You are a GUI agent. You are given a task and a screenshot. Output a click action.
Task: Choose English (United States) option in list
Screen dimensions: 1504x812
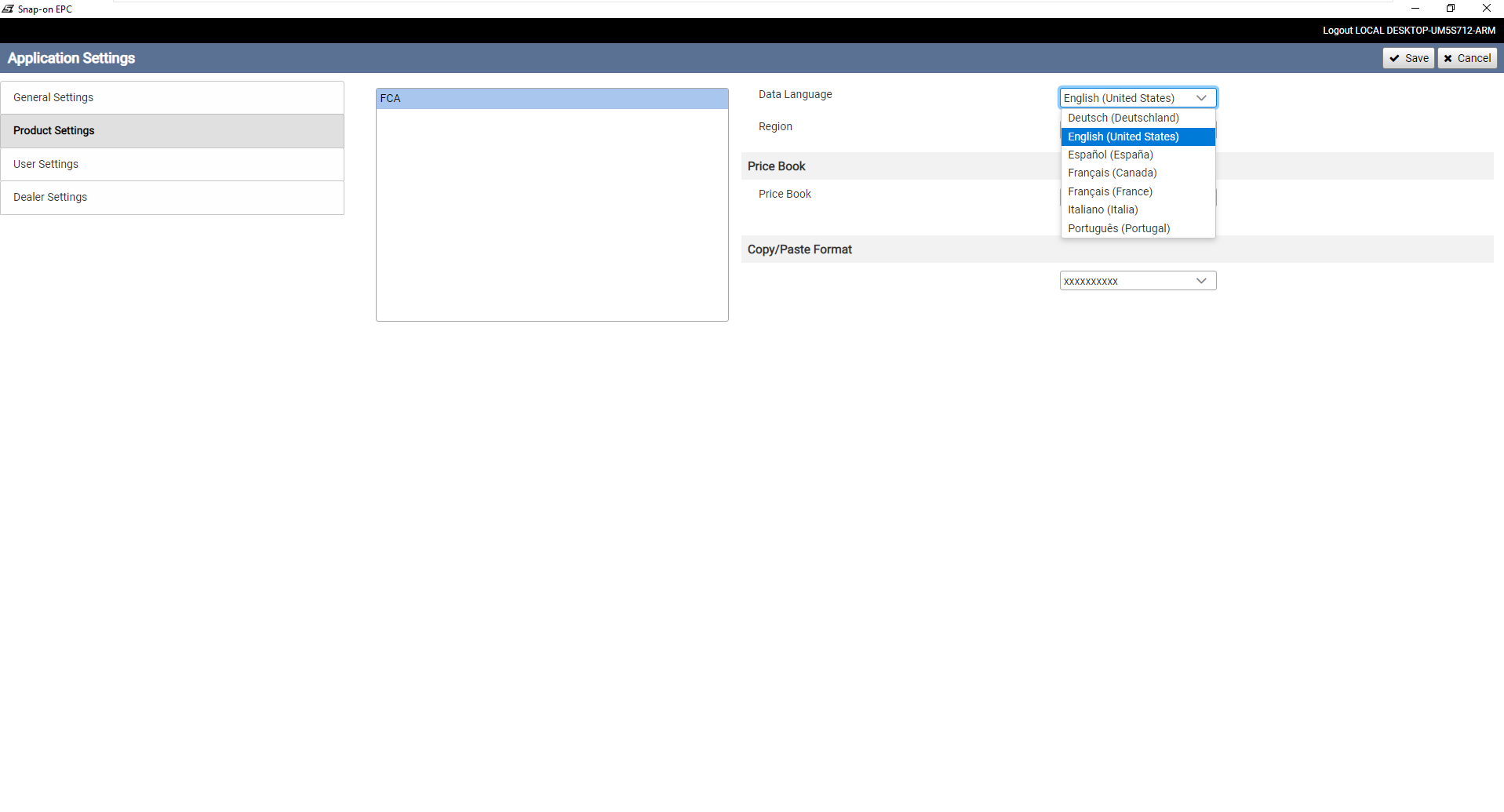1138,137
